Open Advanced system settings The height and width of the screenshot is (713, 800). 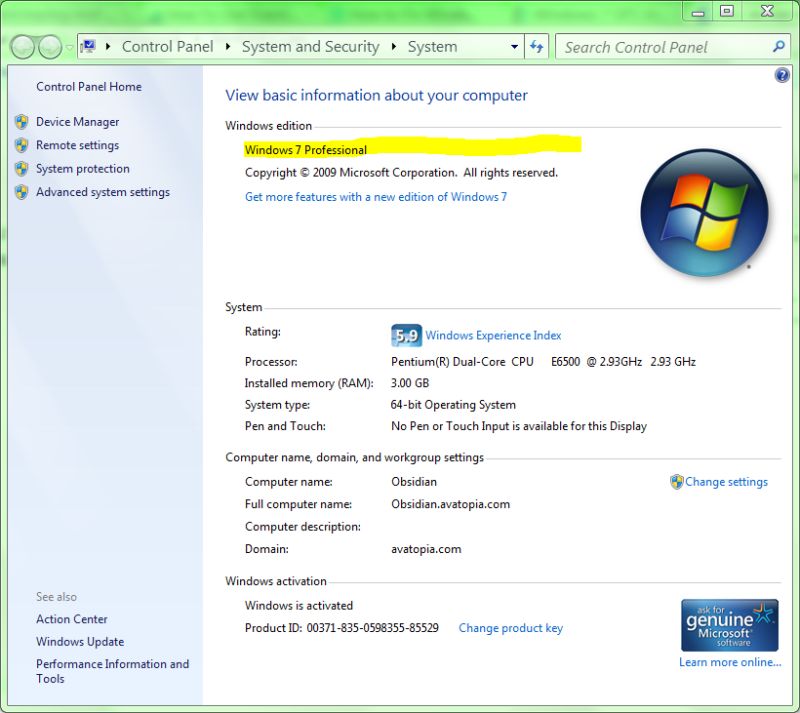point(105,192)
